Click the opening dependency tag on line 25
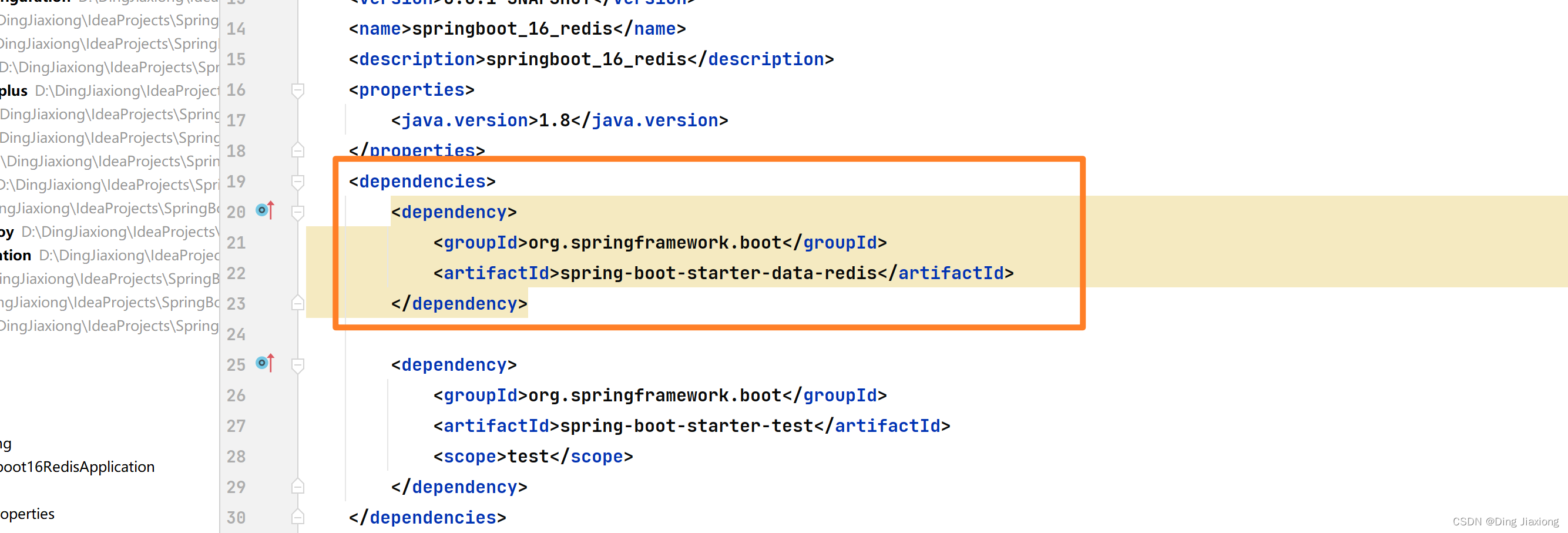Screen dimensions: 1568x533 coord(454,365)
